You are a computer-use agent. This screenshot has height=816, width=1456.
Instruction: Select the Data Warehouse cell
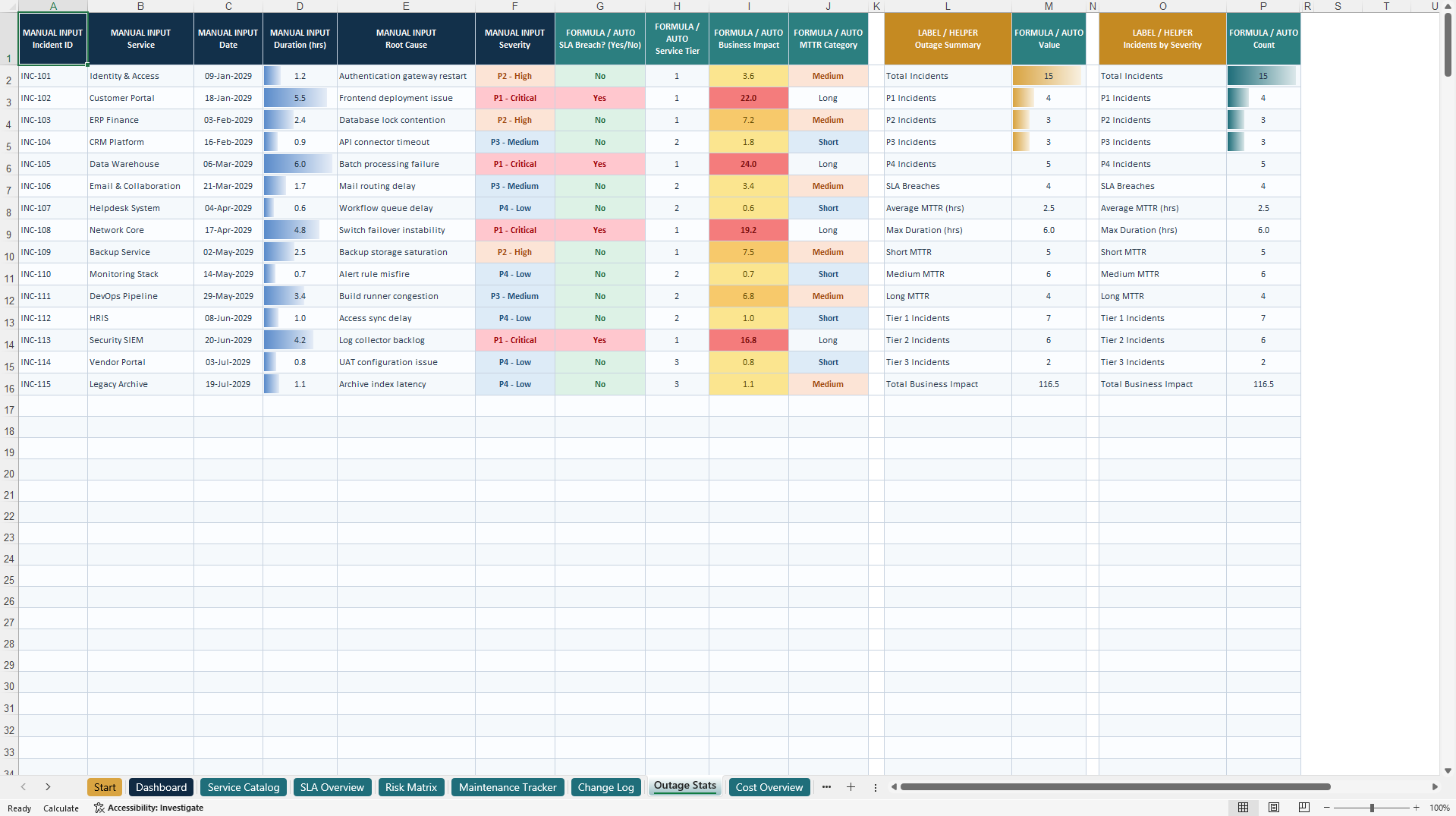point(140,164)
